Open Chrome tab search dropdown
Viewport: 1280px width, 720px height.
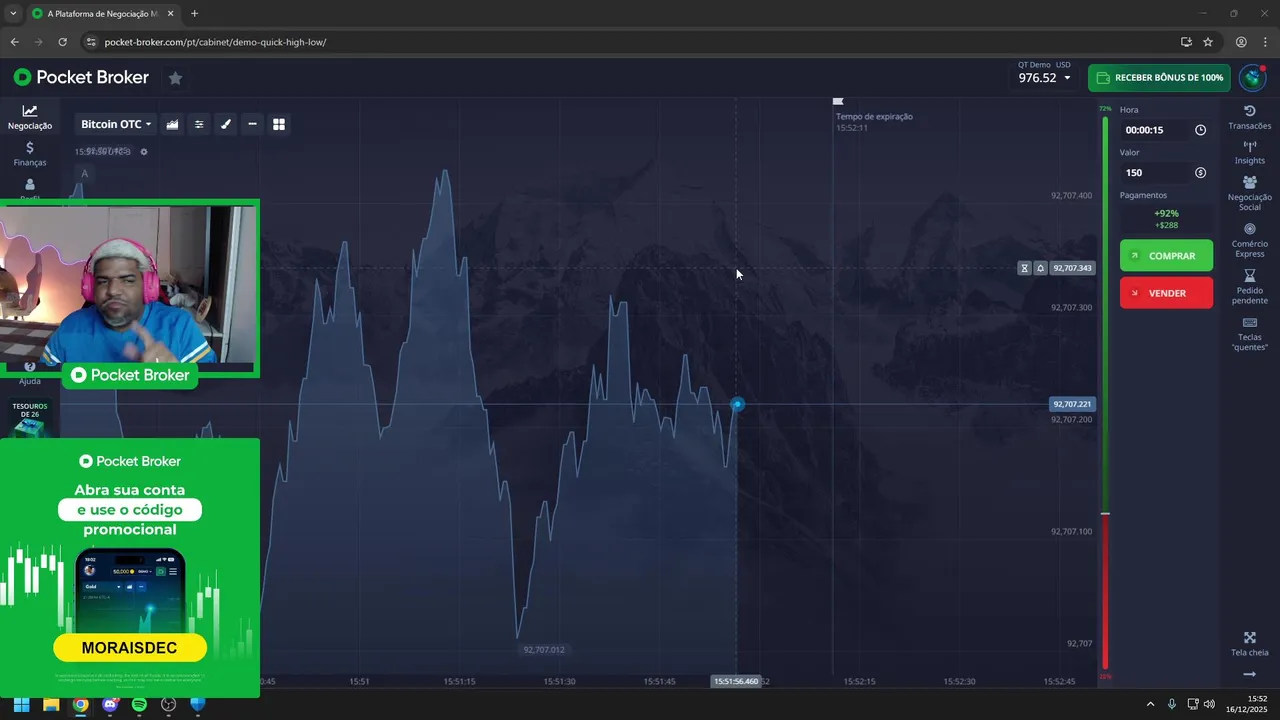(13, 14)
